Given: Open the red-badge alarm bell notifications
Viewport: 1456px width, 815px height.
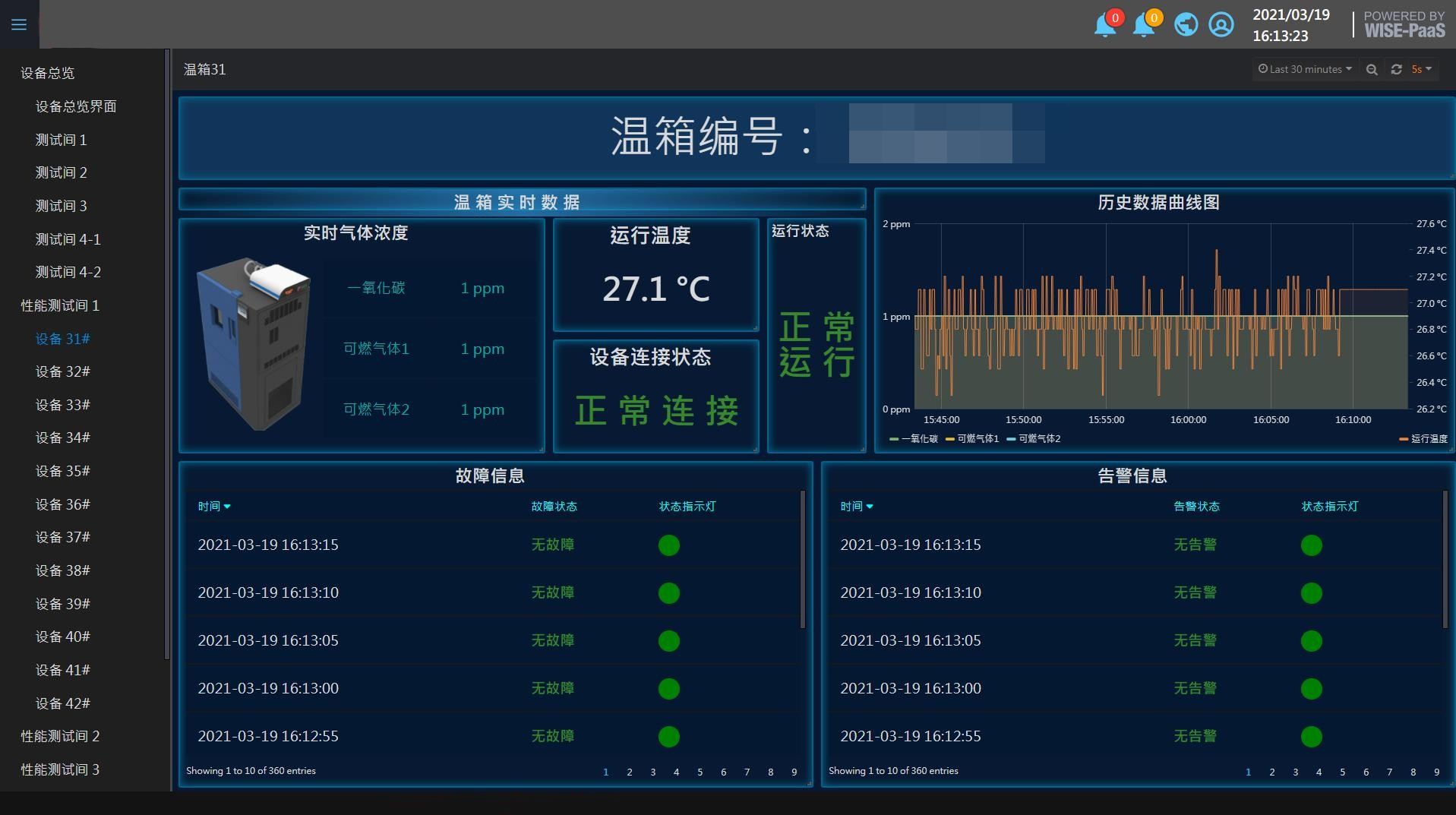Looking at the screenshot, I should tap(1106, 24).
